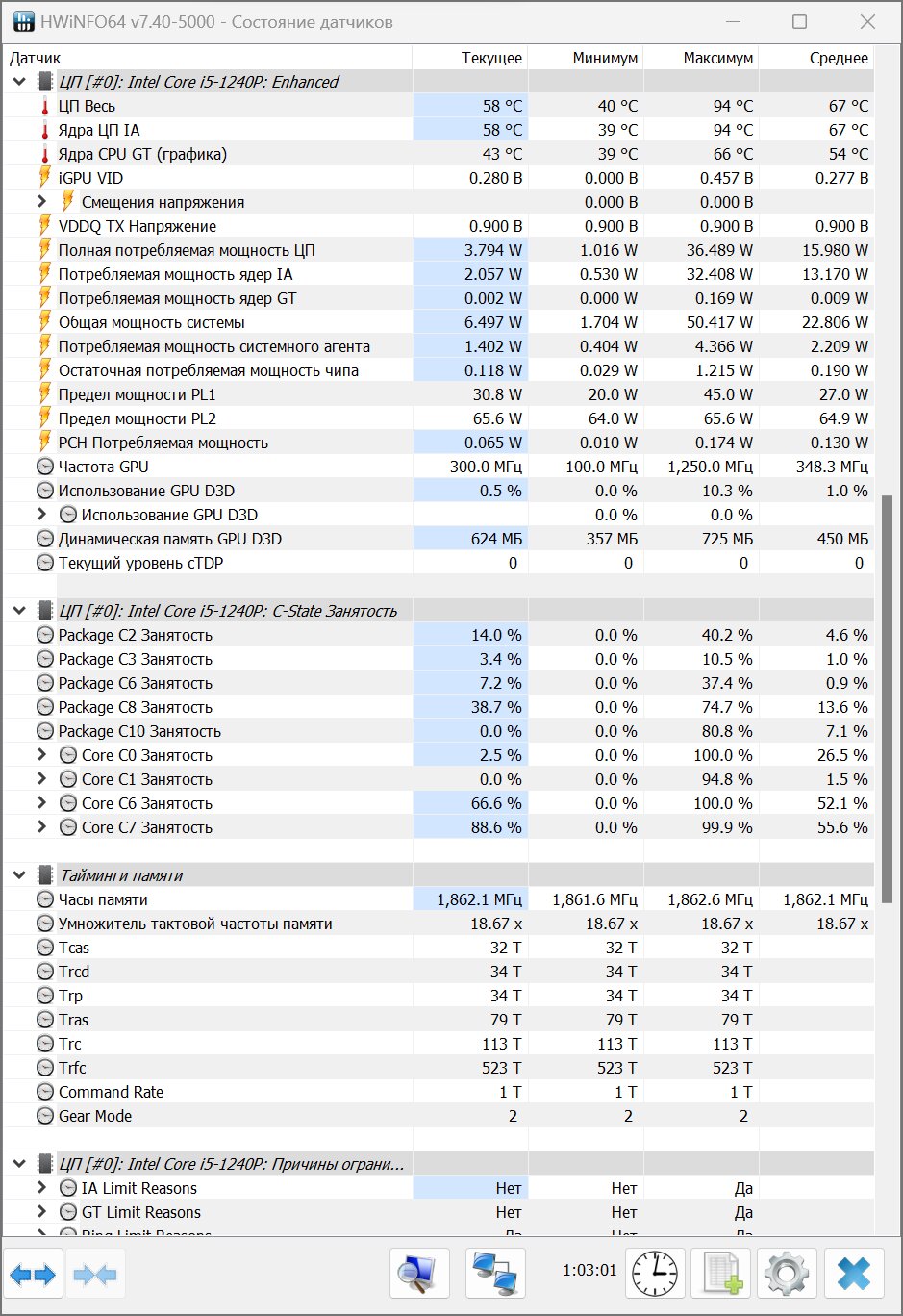Expand Core C7 Занятость subtree
903x1316 pixels.
tap(41, 827)
